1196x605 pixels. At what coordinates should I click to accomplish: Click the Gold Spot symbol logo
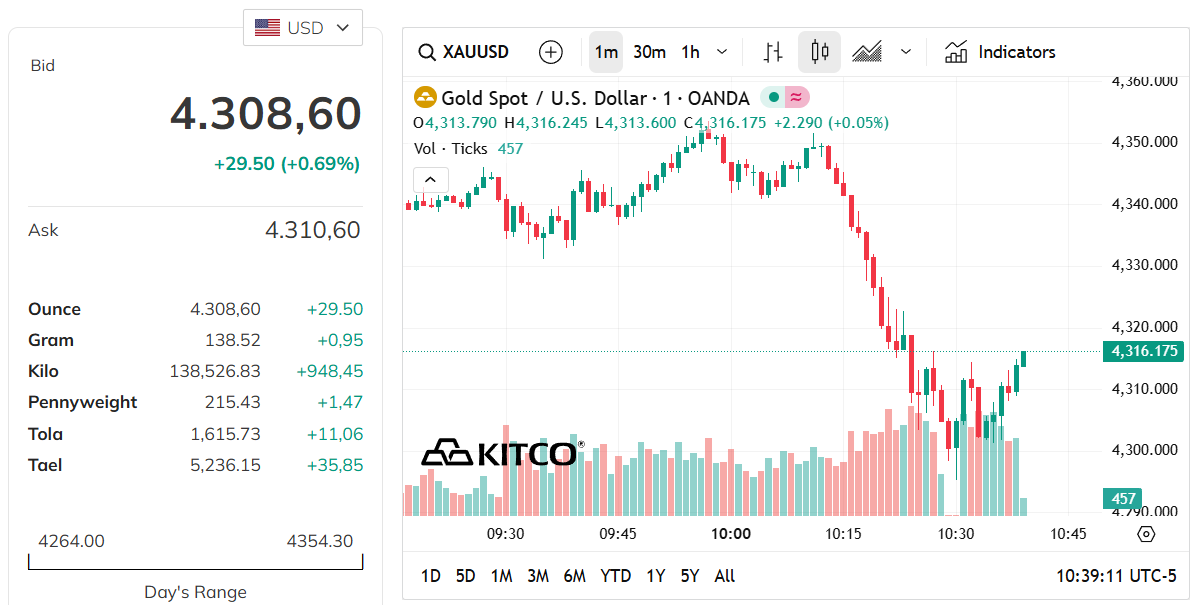[425, 98]
